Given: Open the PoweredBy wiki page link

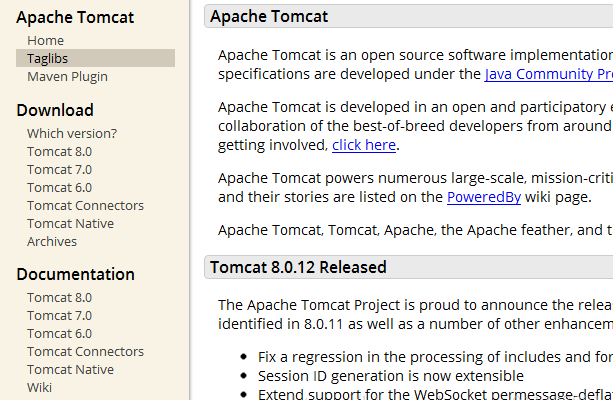Looking at the screenshot, I should tap(483, 197).
